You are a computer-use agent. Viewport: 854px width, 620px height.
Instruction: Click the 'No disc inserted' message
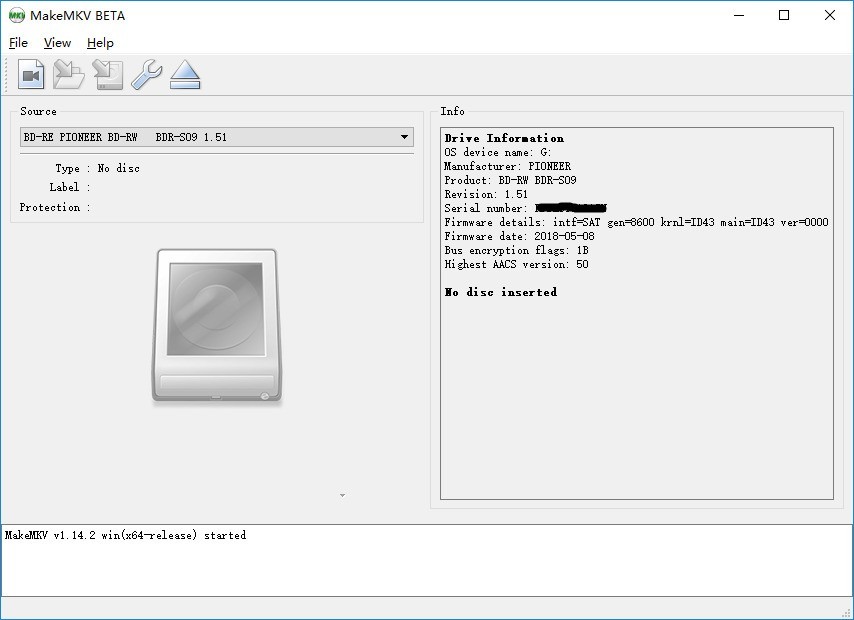tap(501, 292)
